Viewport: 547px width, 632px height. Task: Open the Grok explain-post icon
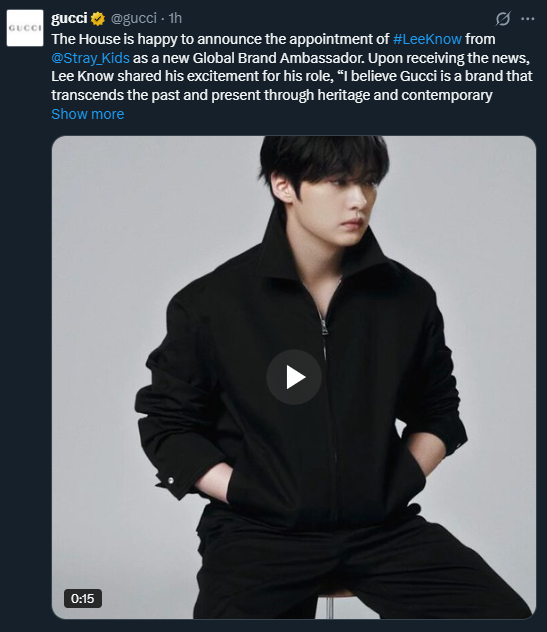(503, 19)
